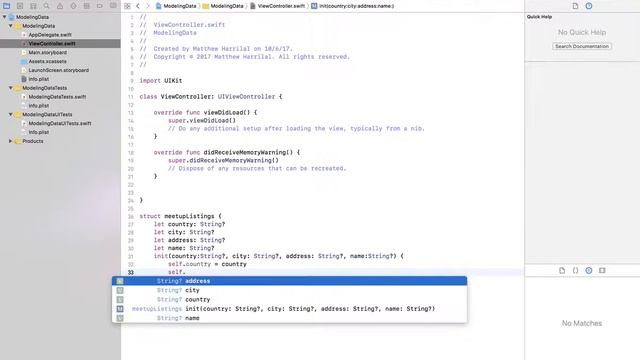Click the 'let address: String?' line
This screenshot has width=640, height=360.
click(x=189, y=240)
